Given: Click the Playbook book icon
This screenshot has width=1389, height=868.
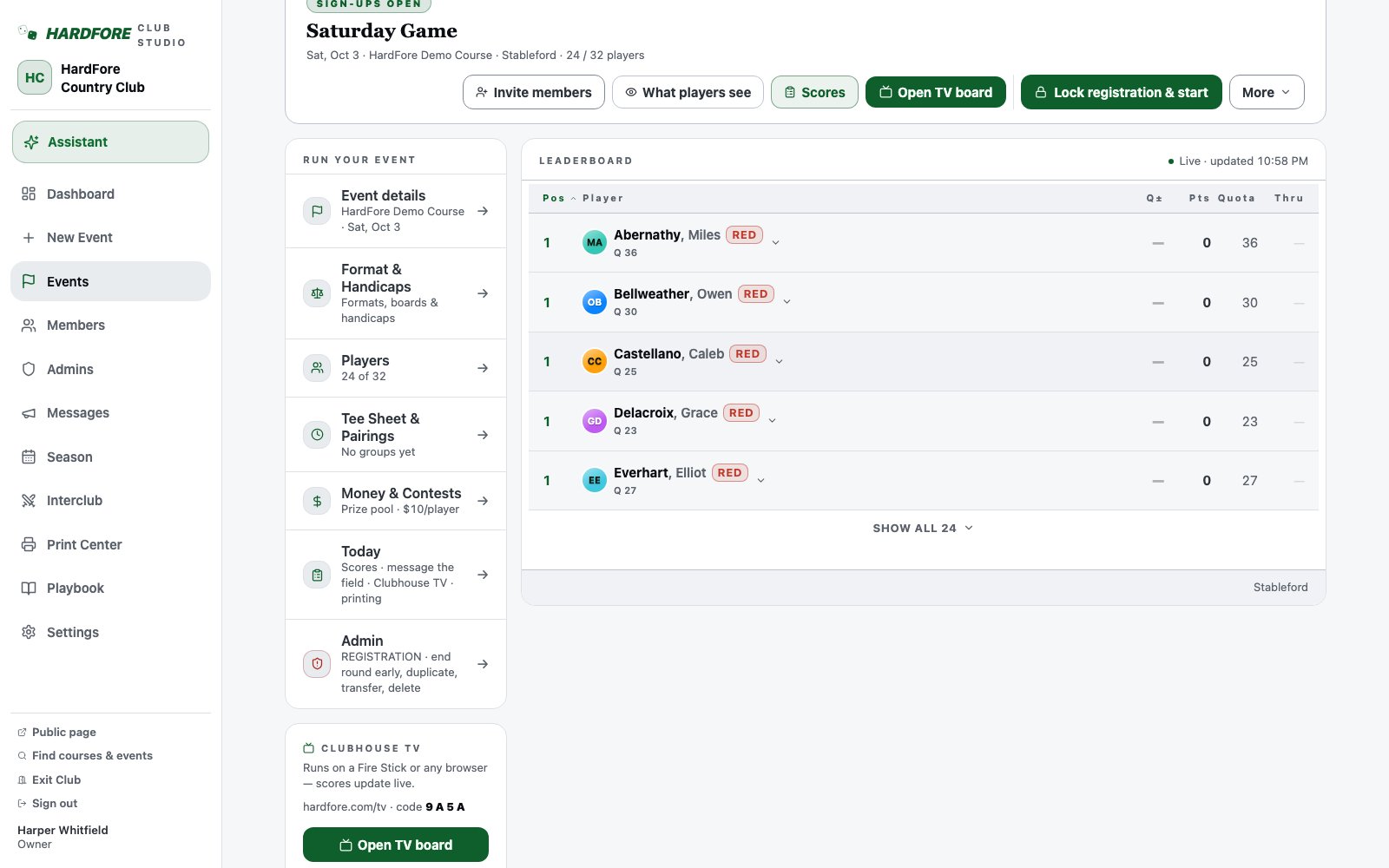Looking at the screenshot, I should click(29, 588).
